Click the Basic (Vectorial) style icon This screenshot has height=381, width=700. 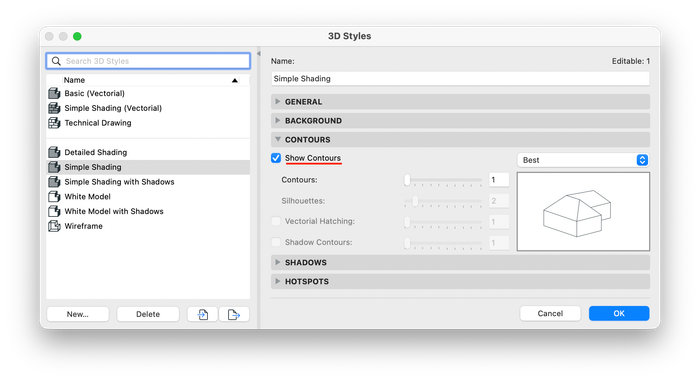pyautogui.click(x=54, y=93)
